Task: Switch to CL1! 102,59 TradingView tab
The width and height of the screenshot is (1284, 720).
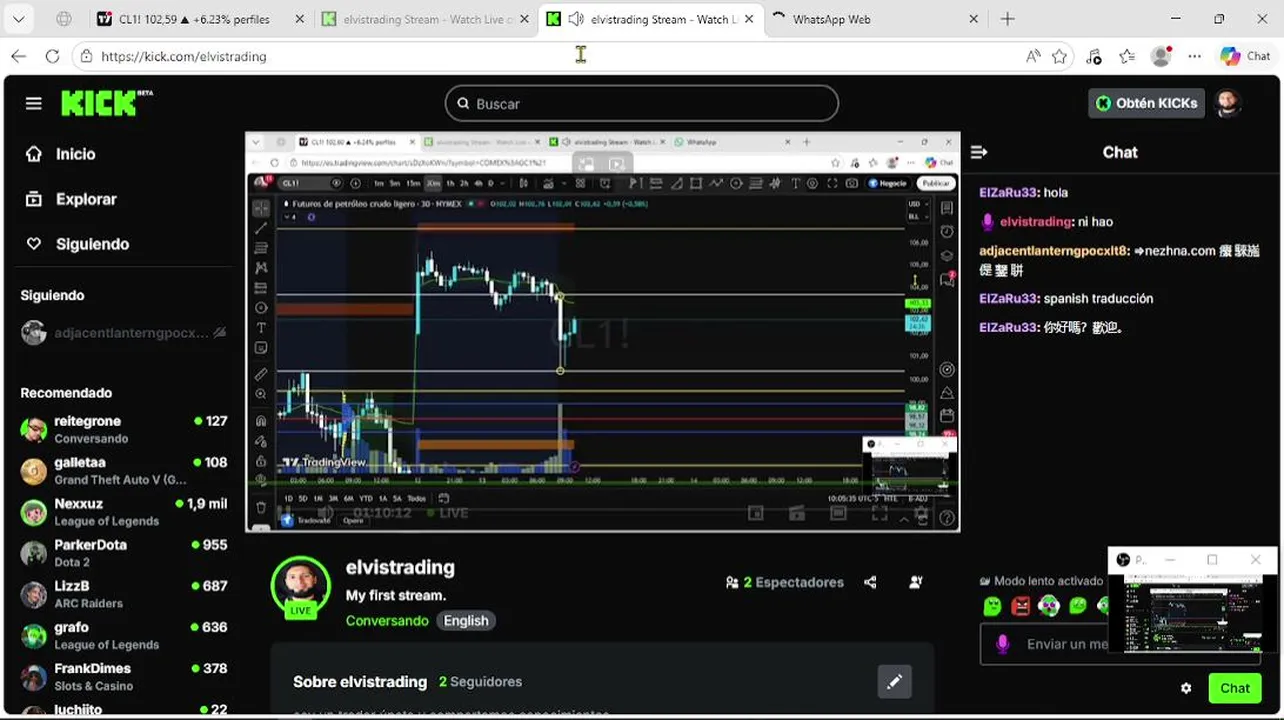Action: (x=198, y=19)
